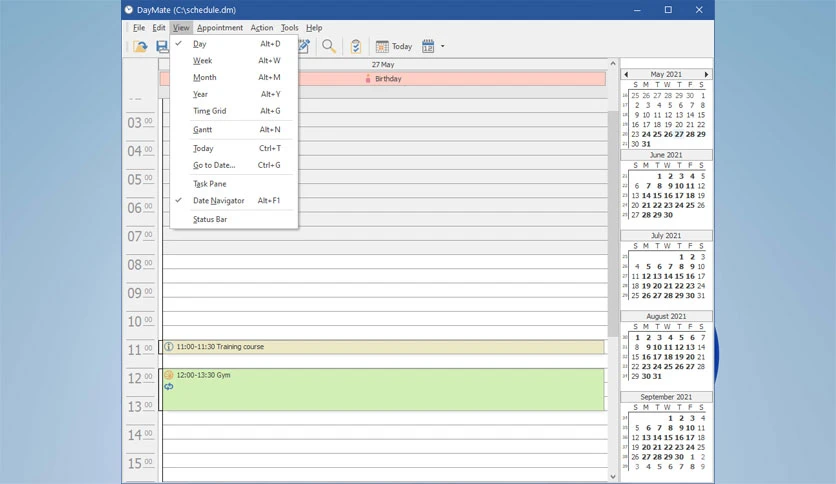Click the 15:00 hour label
Screen dimensions: 836x484
coord(140,464)
